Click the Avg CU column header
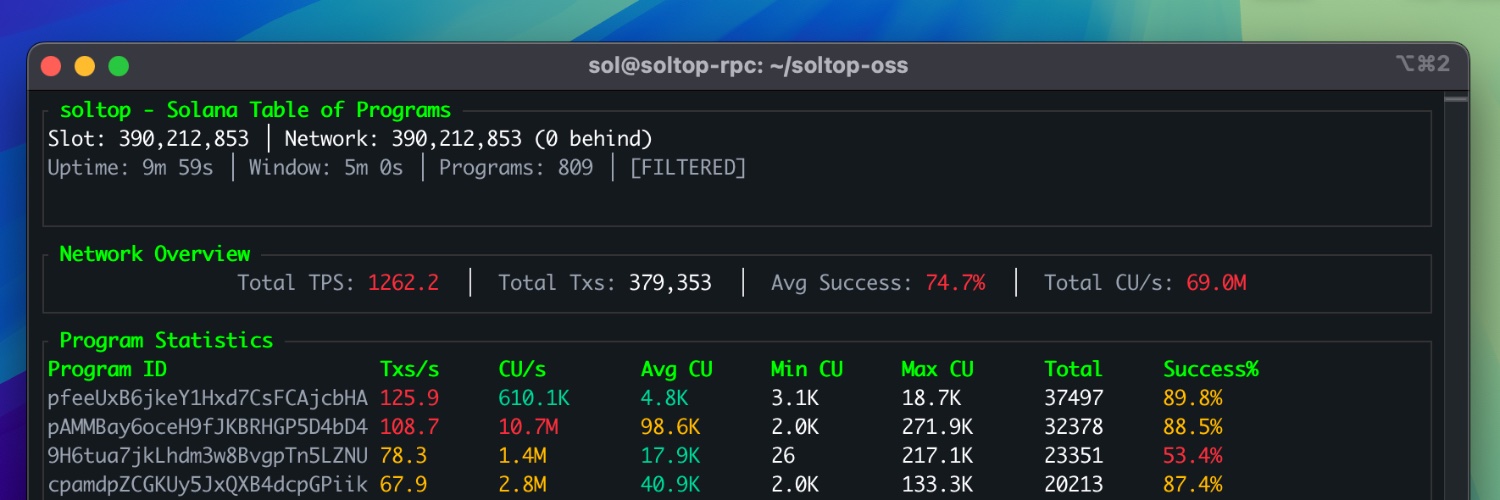Viewport: 1500px width, 500px height. click(x=676, y=369)
